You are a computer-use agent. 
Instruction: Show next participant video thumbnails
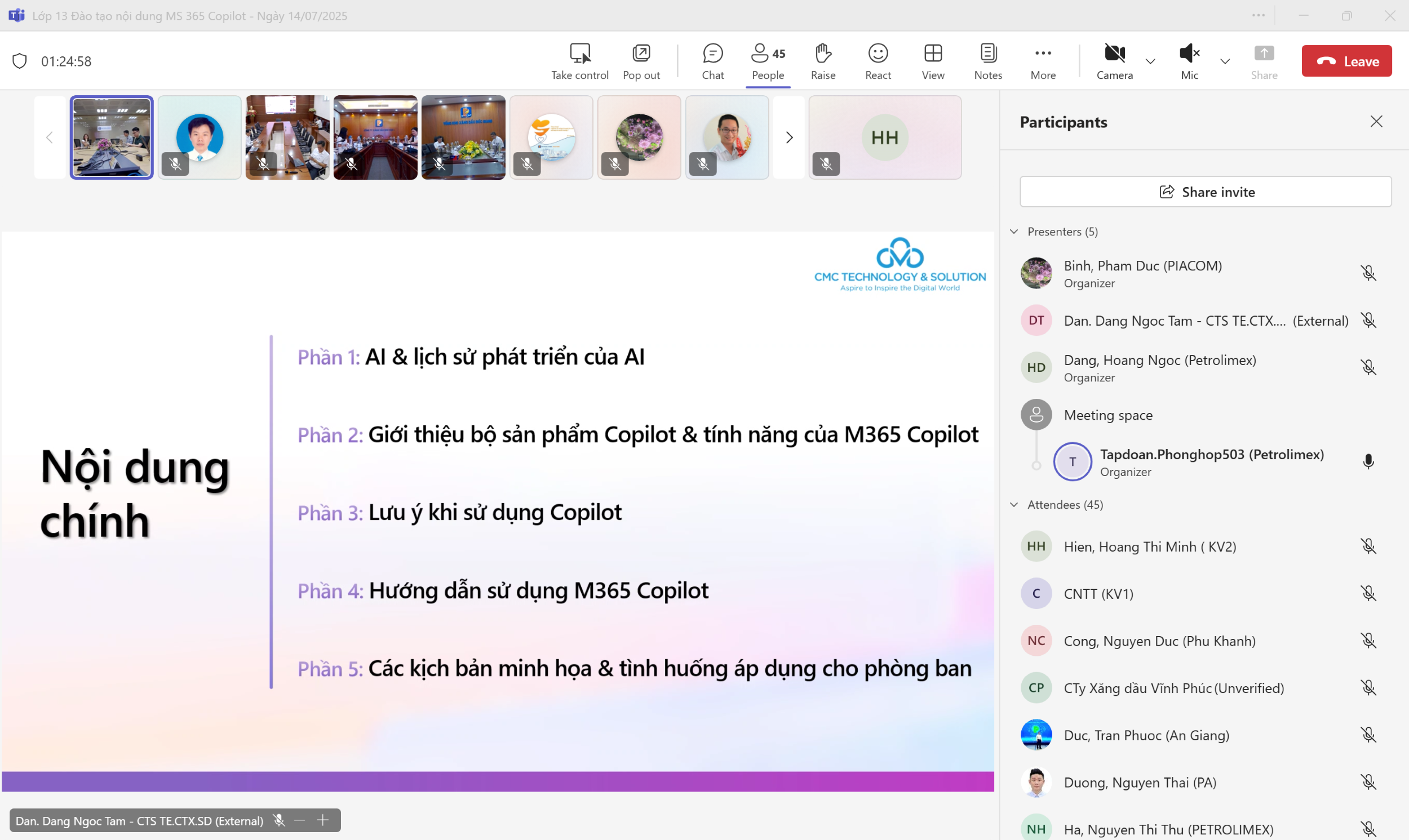pyautogui.click(x=788, y=137)
